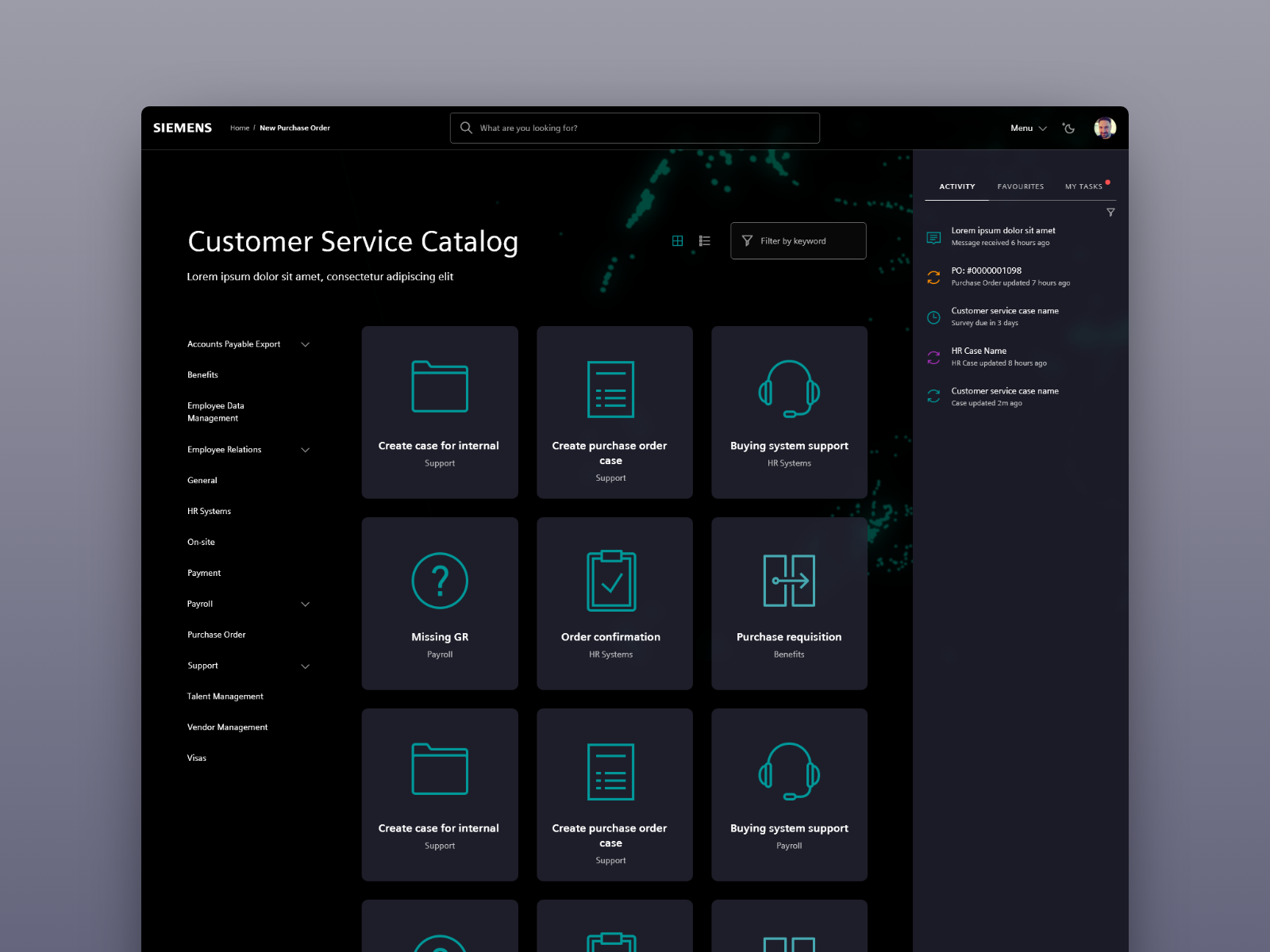The height and width of the screenshot is (952, 1270).
Task: Open the Buying system support headset card
Action: pyautogui.click(x=789, y=413)
